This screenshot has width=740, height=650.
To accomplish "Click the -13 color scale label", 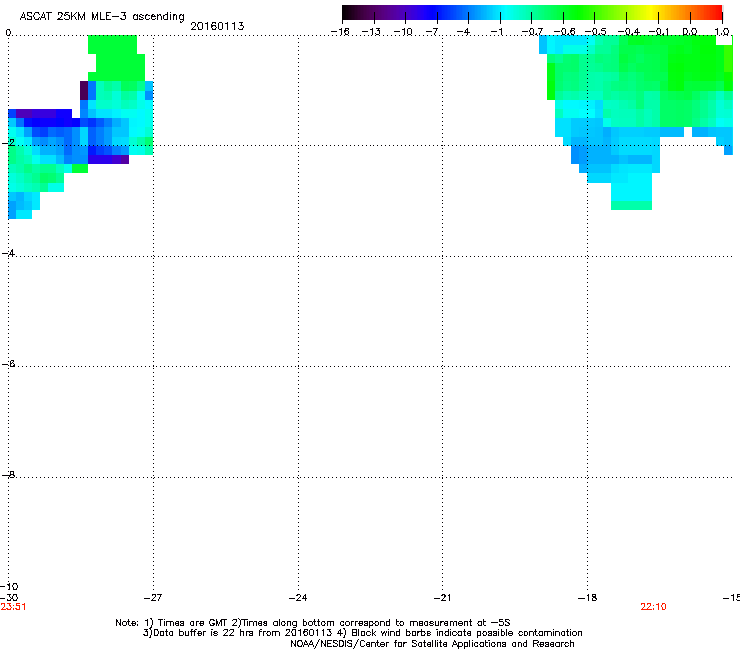I will click(x=371, y=32).
